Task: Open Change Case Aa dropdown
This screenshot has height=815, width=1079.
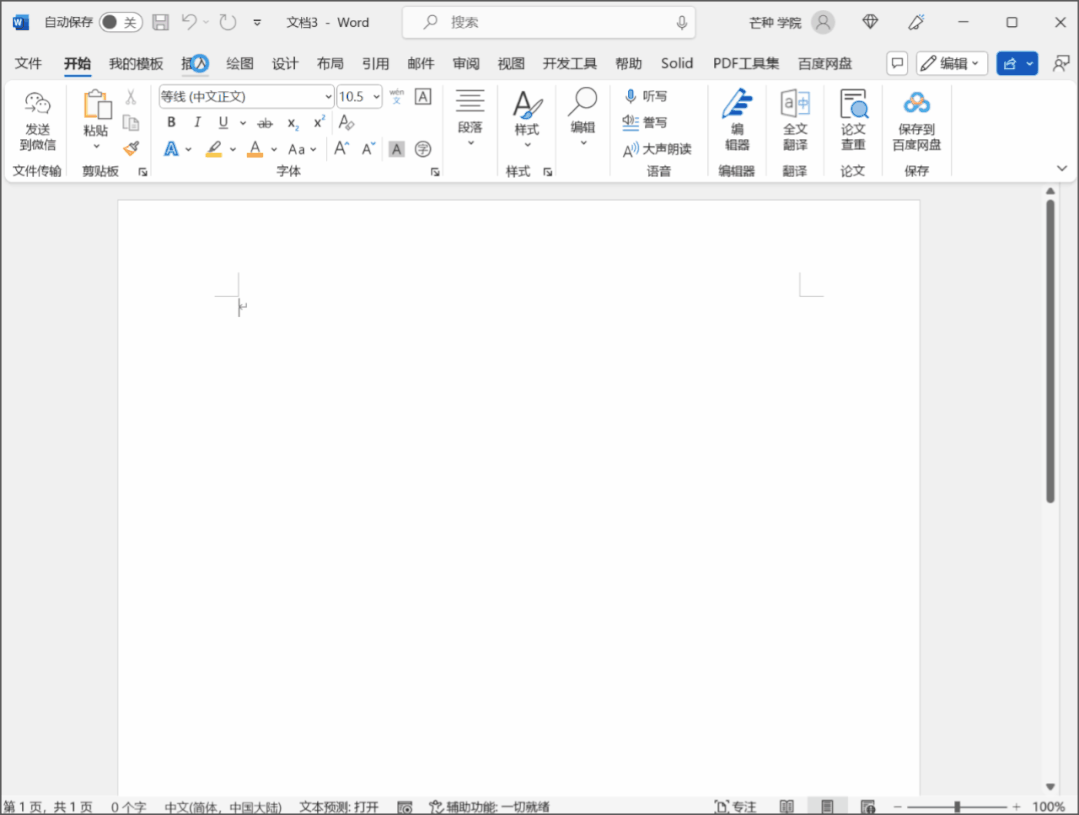Action: (302, 149)
